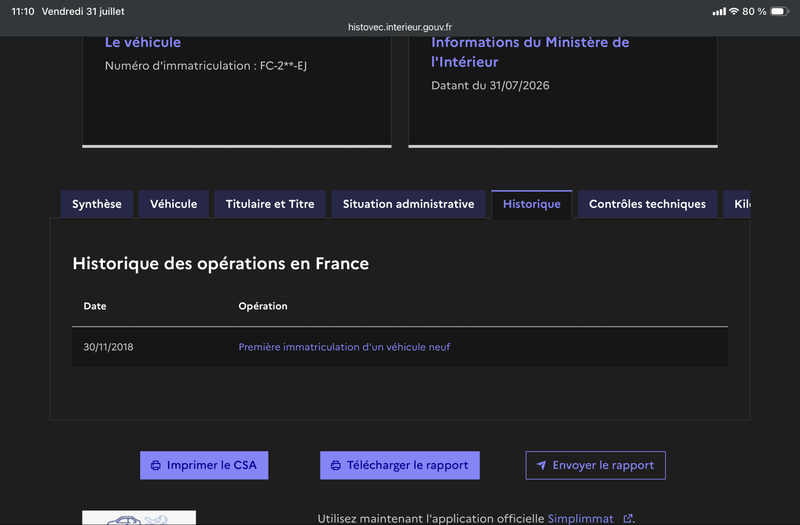Click the external link icon after Simplimmat
Image resolution: width=800 pixels, height=525 pixels.
628,519
